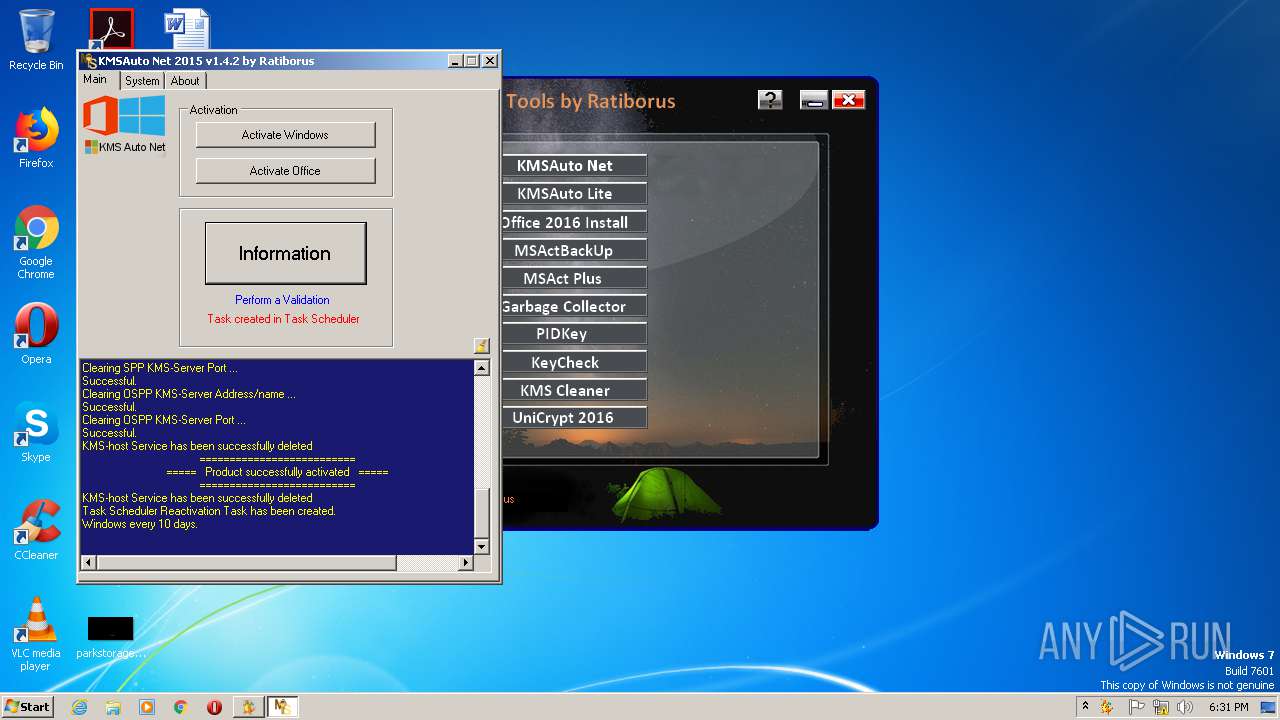Click the Activate Windows button
This screenshot has width=1280, height=720.
tap(285, 135)
